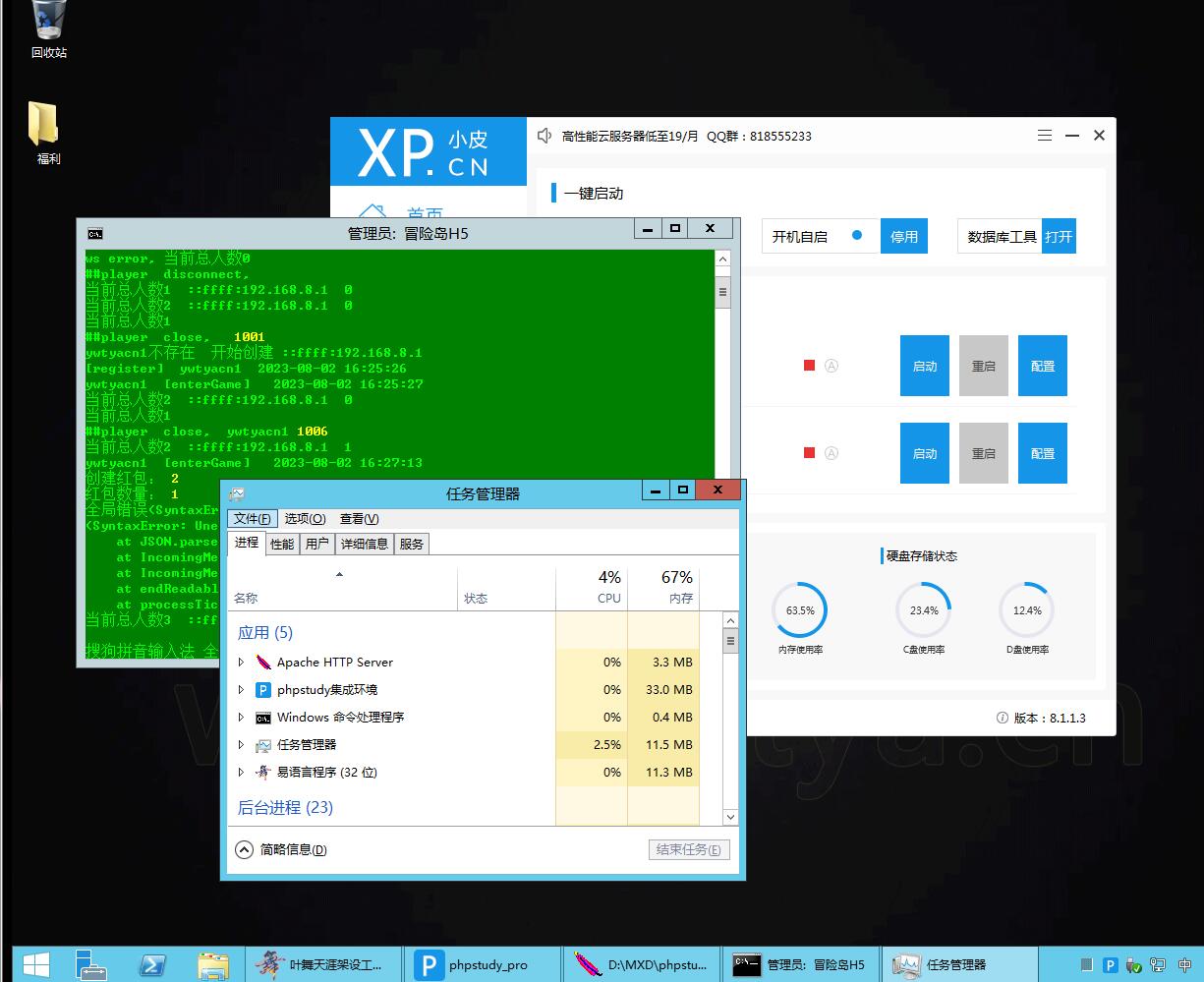
Task: Click 配置 in the second service row
Action: [1043, 453]
